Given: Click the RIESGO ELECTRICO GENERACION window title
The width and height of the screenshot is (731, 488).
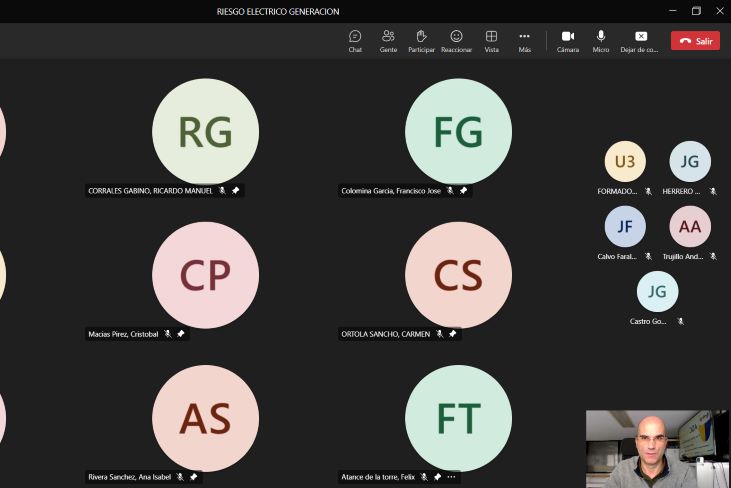Looking at the screenshot, I should 278,12.
